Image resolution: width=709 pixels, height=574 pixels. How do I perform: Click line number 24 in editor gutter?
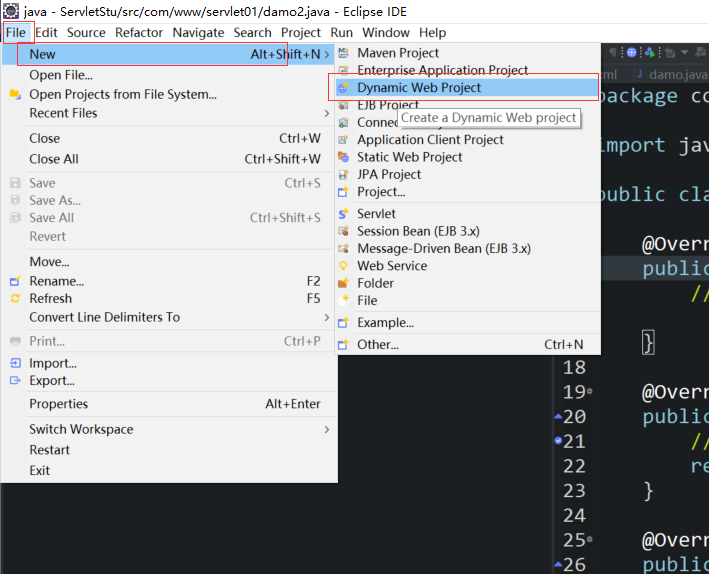tap(574, 515)
